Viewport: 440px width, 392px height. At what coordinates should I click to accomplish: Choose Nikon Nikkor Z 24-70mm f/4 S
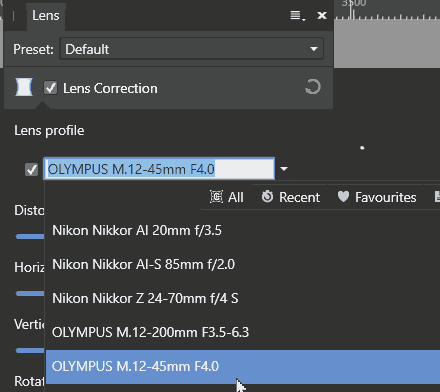(x=243, y=299)
